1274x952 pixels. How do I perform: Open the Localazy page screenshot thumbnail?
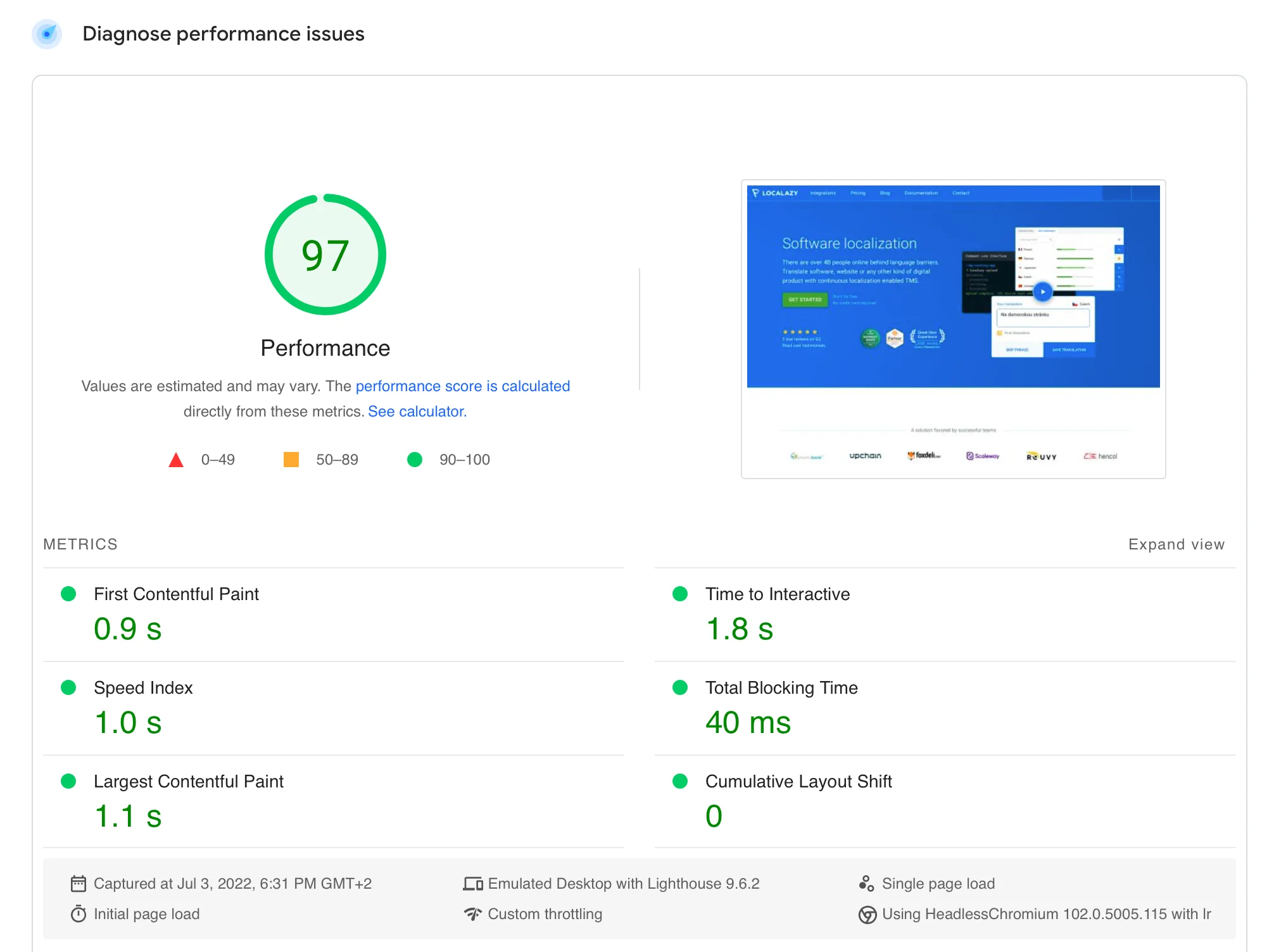pyautogui.click(x=953, y=329)
